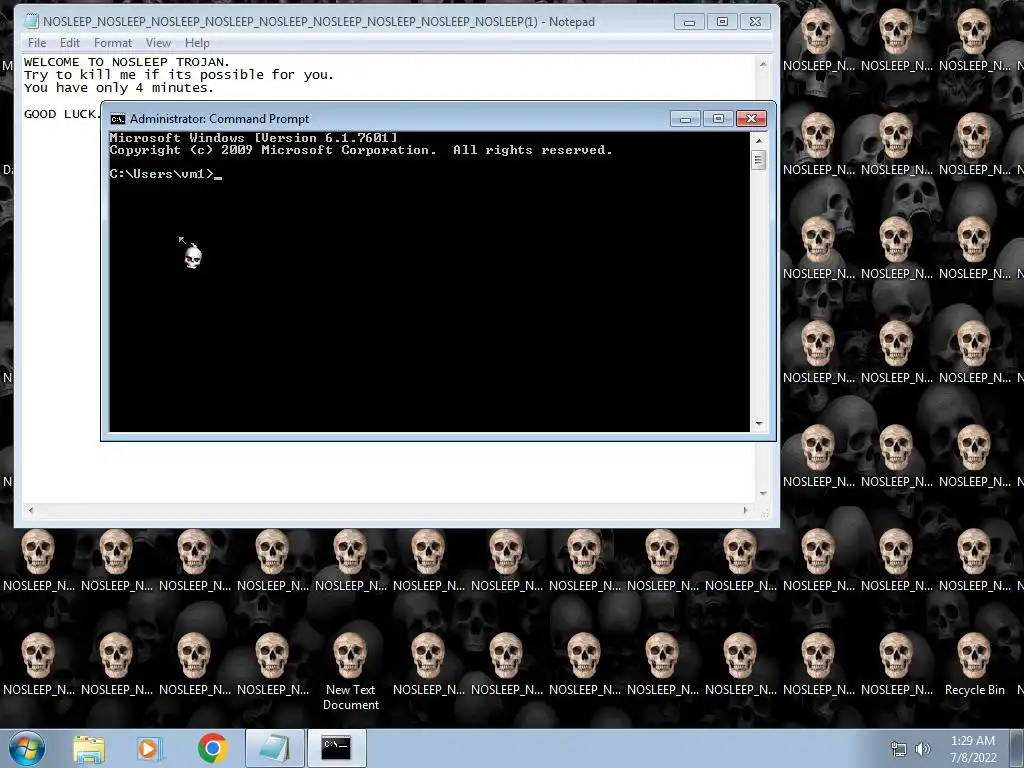Click the text "WELCOME TO NOSLEEP TROJAN."
The height and width of the screenshot is (768, 1024).
(x=127, y=62)
